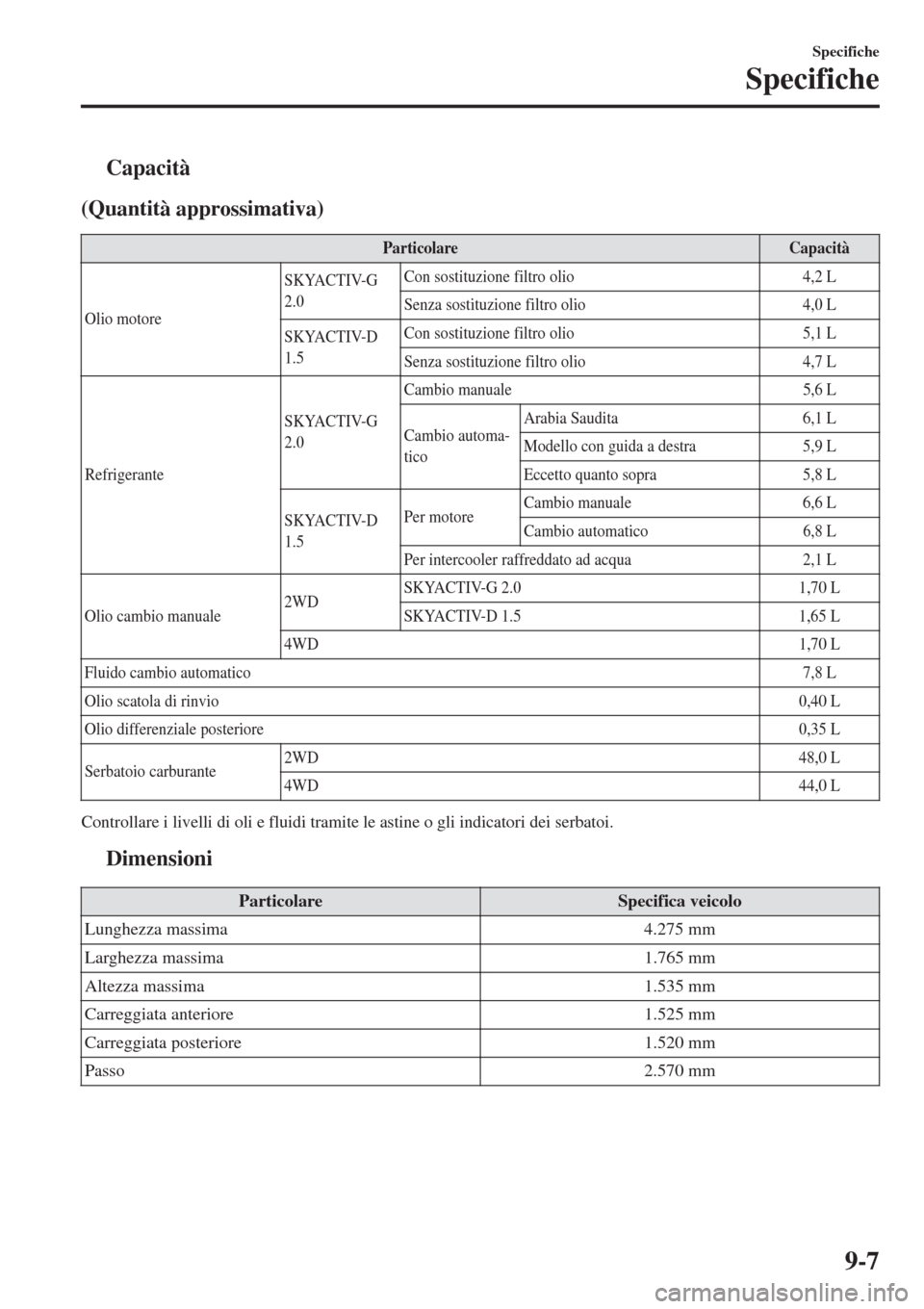This screenshot has height=1309, width=924.
Task: Select the Refrigerante row label
Action: pos(124,475)
